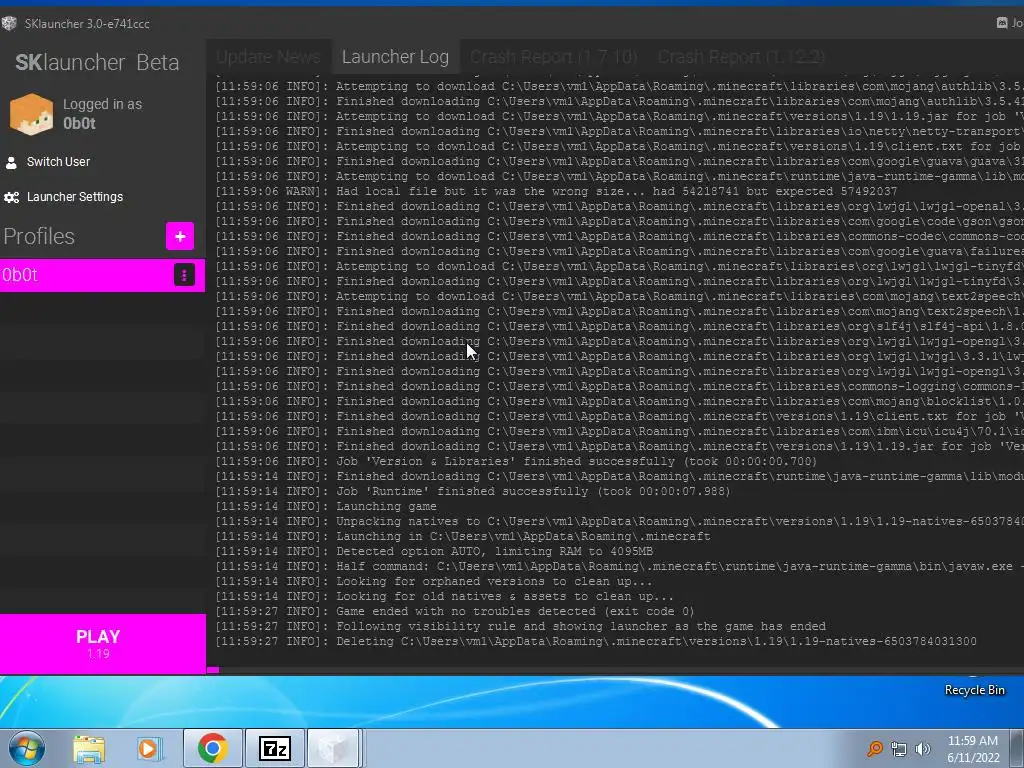Image resolution: width=1024 pixels, height=768 pixels.
Task: Open Windows Explorer from the taskbar
Action: [89, 748]
